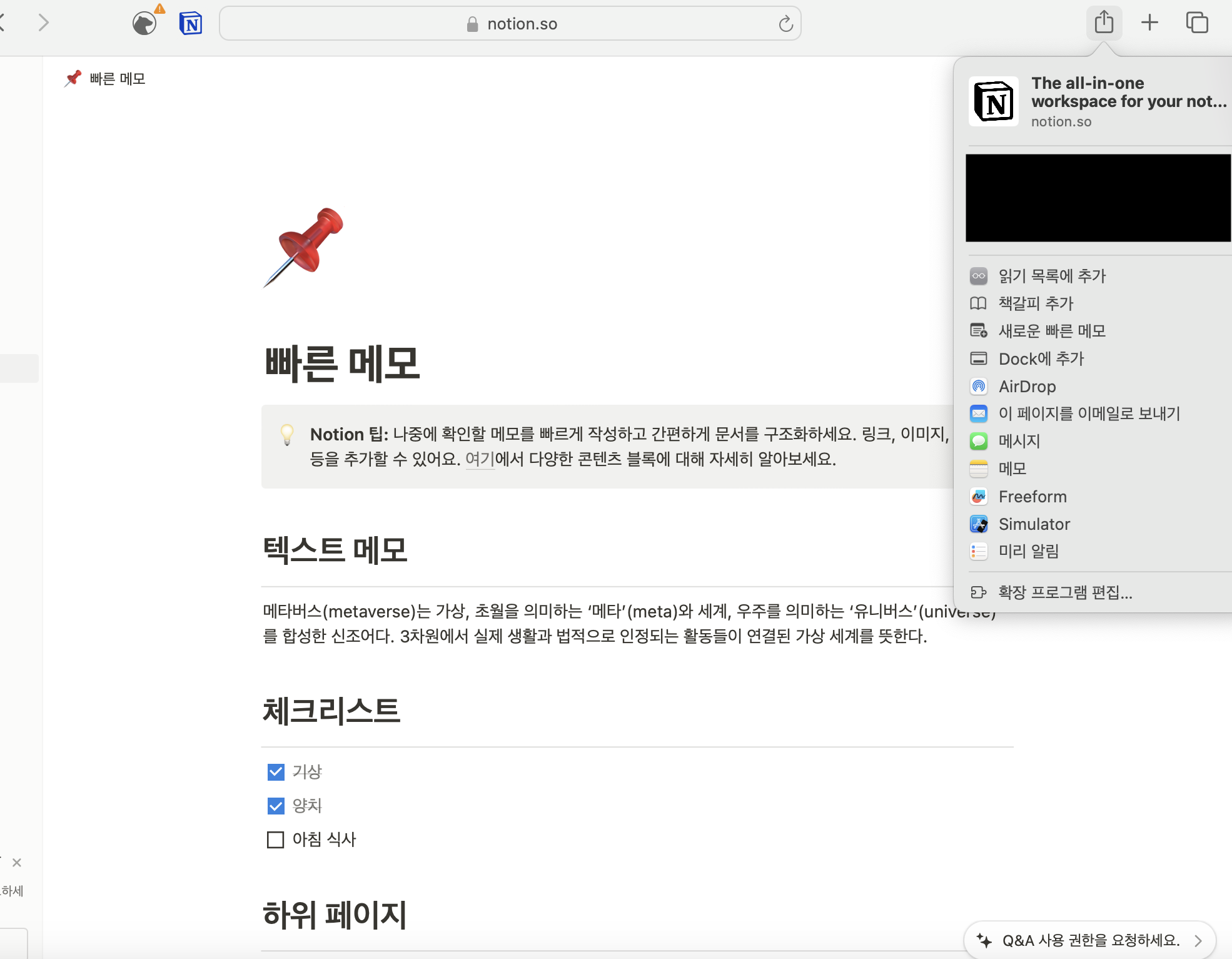Click the privacy shield icon with warning
Viewport: 1232px width, 959px height.
145,23
